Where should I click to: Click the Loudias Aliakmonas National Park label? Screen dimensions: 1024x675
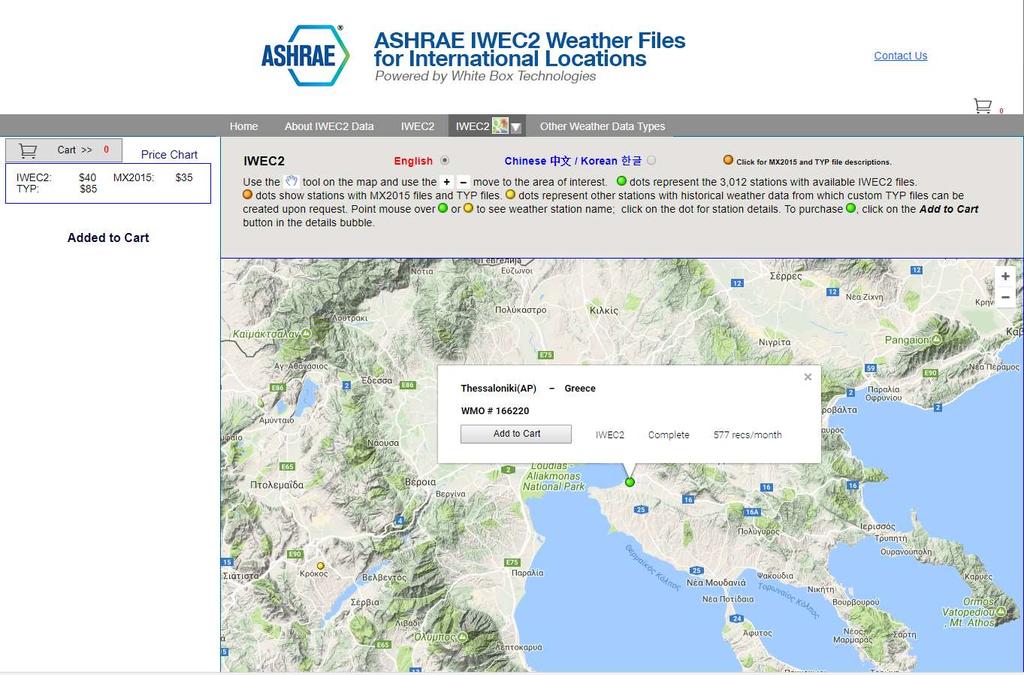[x=554, y=477]
